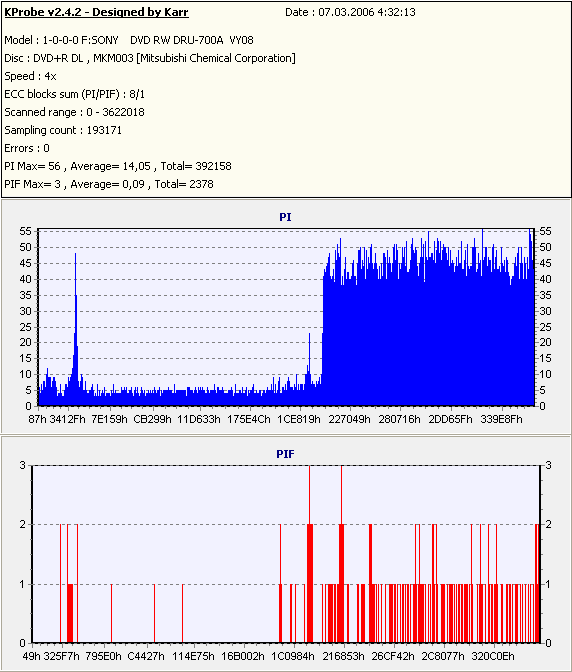Click the Disc MKM003 information line
The image size is (572, 672).
150,58
